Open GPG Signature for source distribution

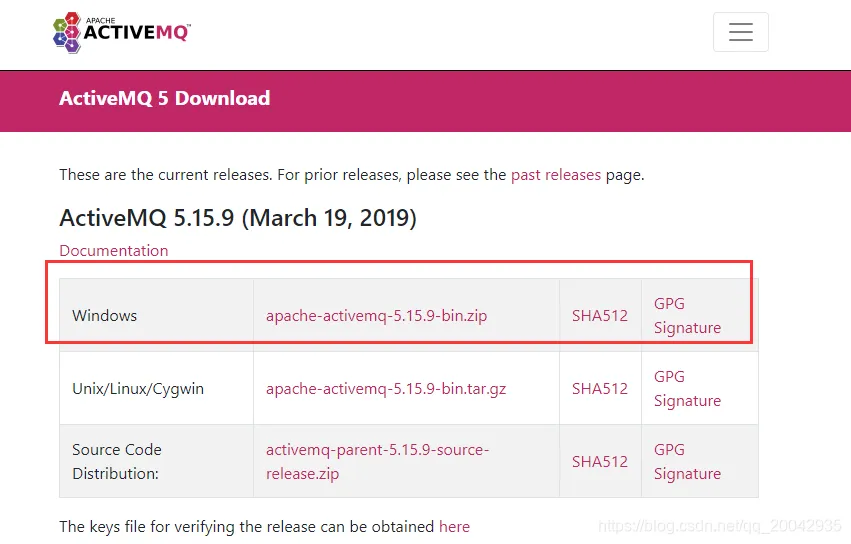687,461
